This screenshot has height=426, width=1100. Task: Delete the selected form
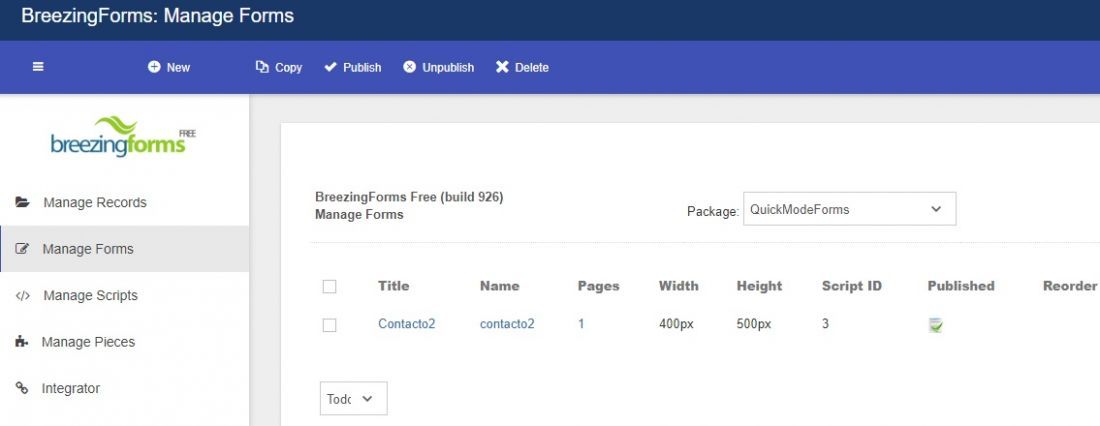pos(522,67)
